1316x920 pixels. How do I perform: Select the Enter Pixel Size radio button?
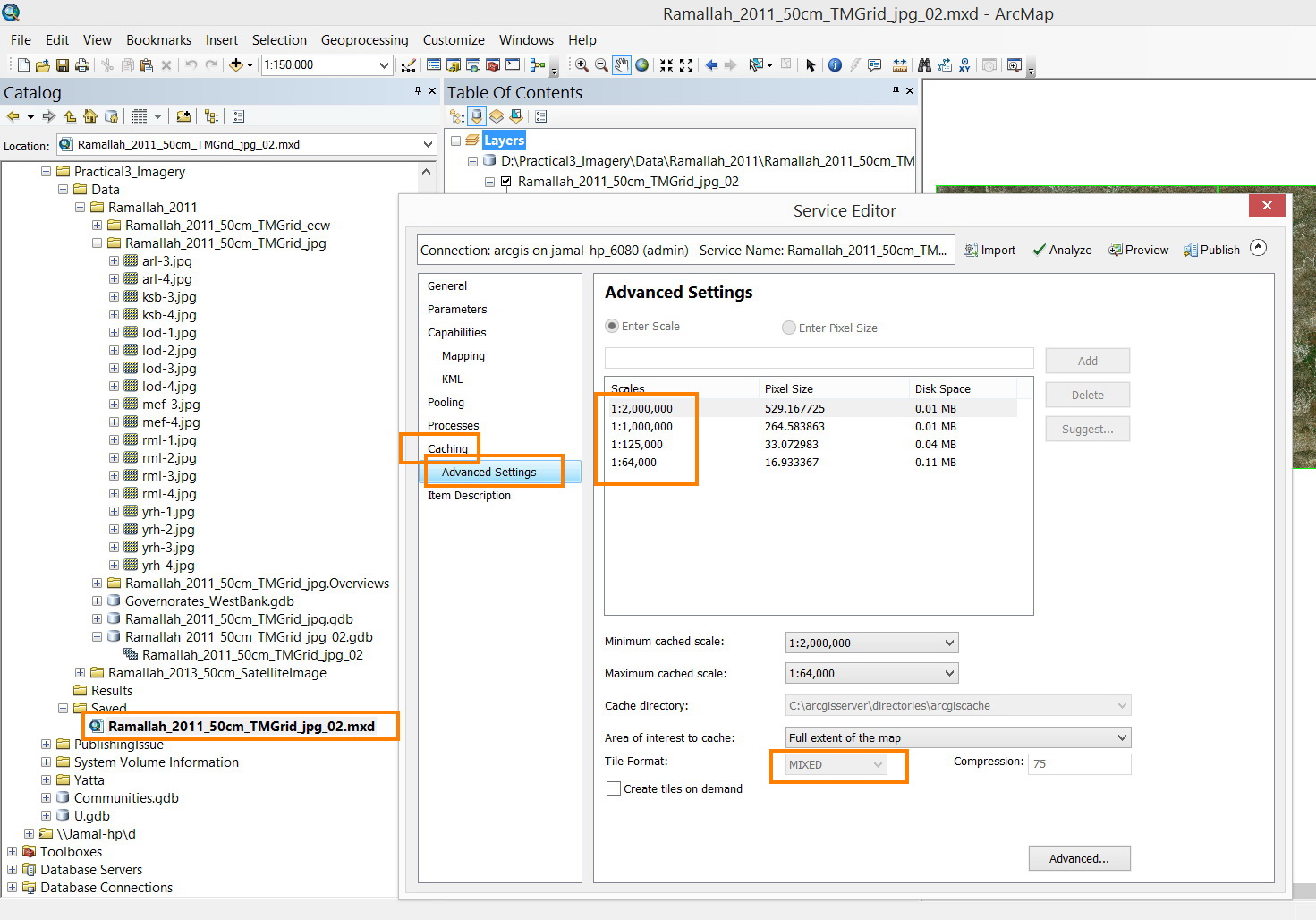pyautogui.click(x=788, y=328)
